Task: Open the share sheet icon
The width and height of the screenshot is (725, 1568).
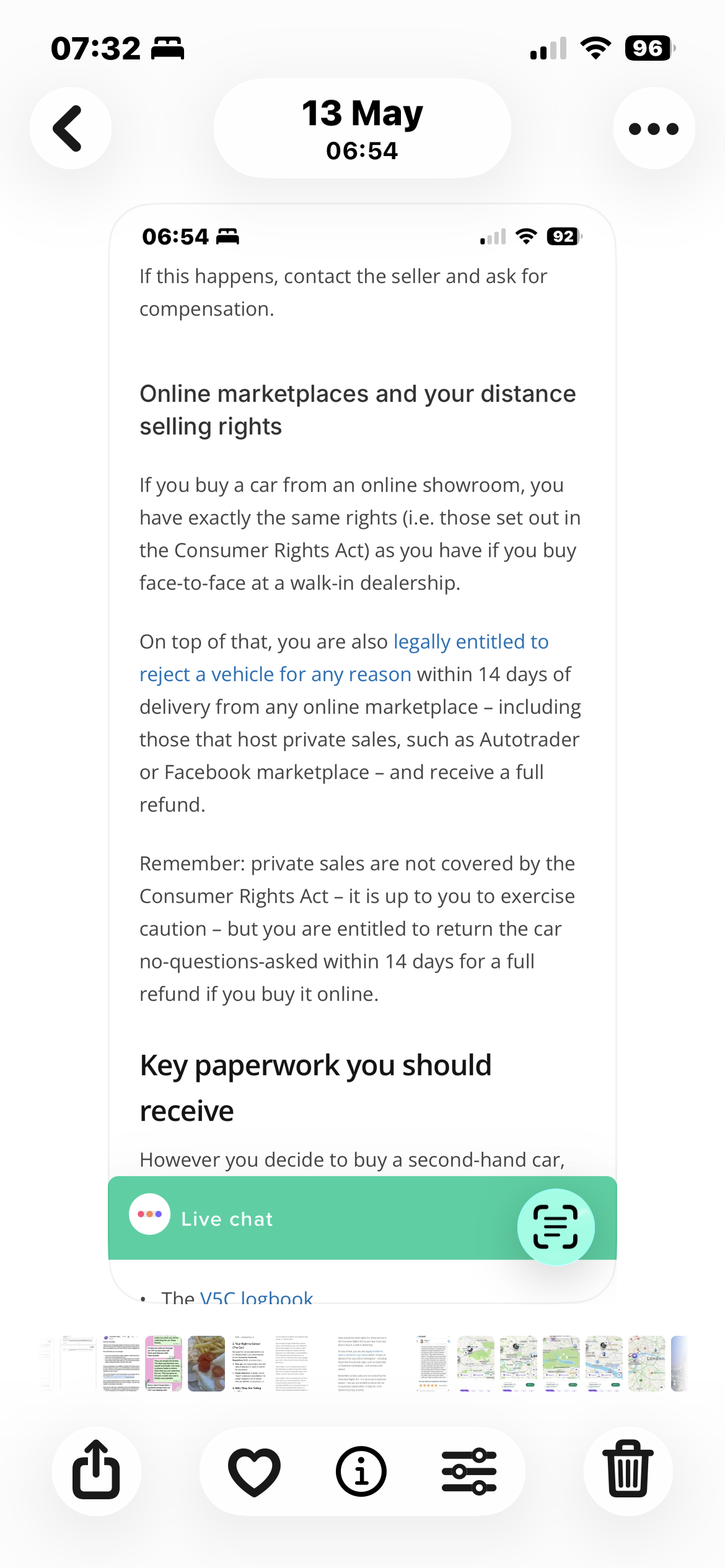Action: tap(96, 1471)
